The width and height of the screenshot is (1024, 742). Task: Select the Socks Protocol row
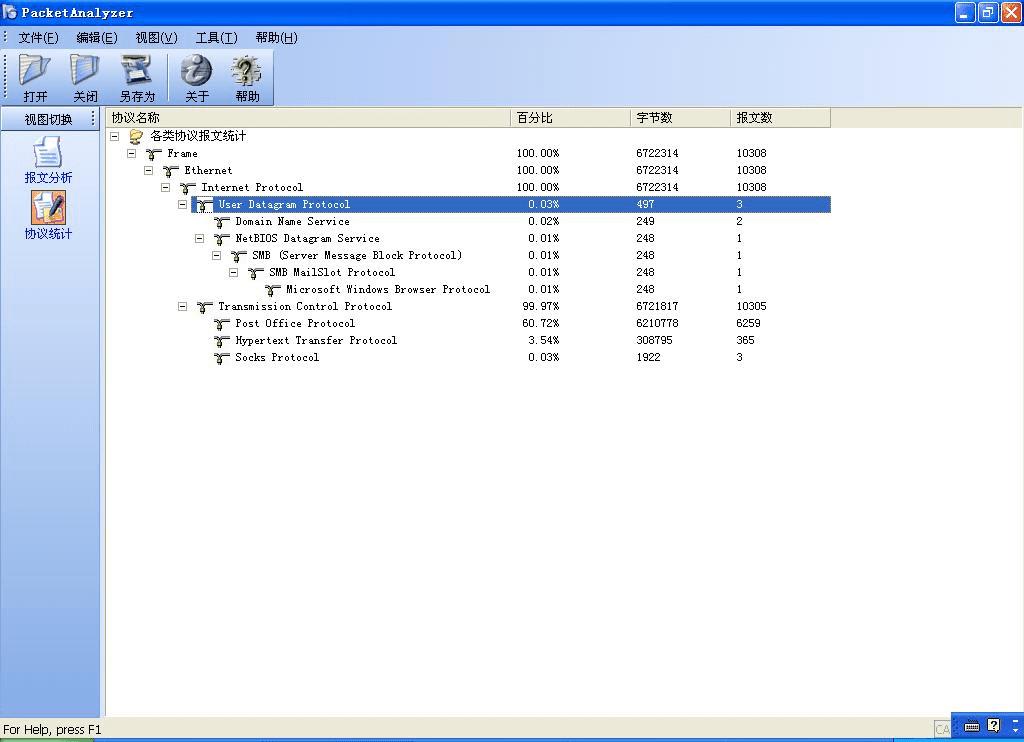pyautogui.click(x=468, y=357)
